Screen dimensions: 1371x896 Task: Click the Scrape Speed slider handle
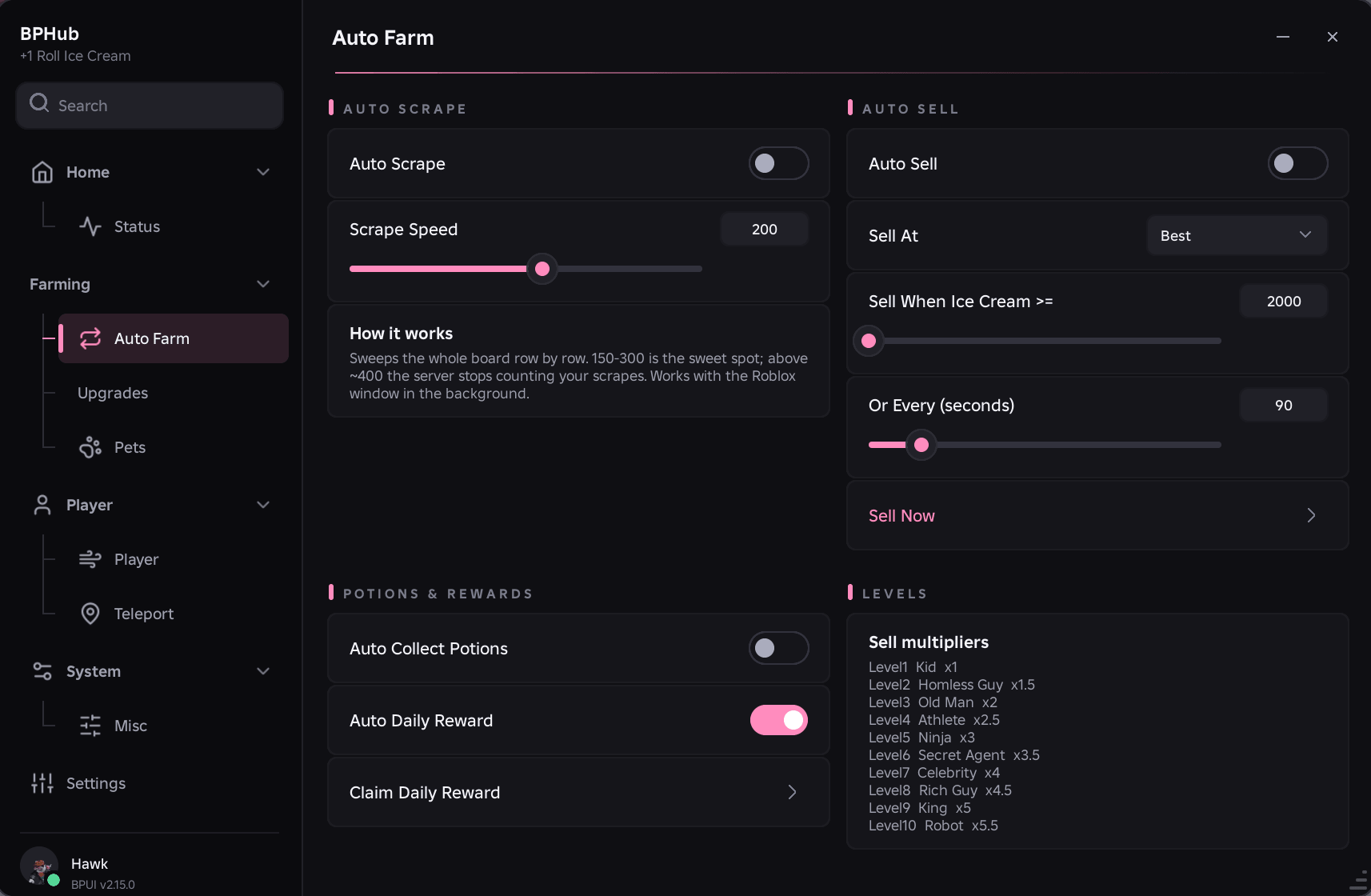point(542,269)
